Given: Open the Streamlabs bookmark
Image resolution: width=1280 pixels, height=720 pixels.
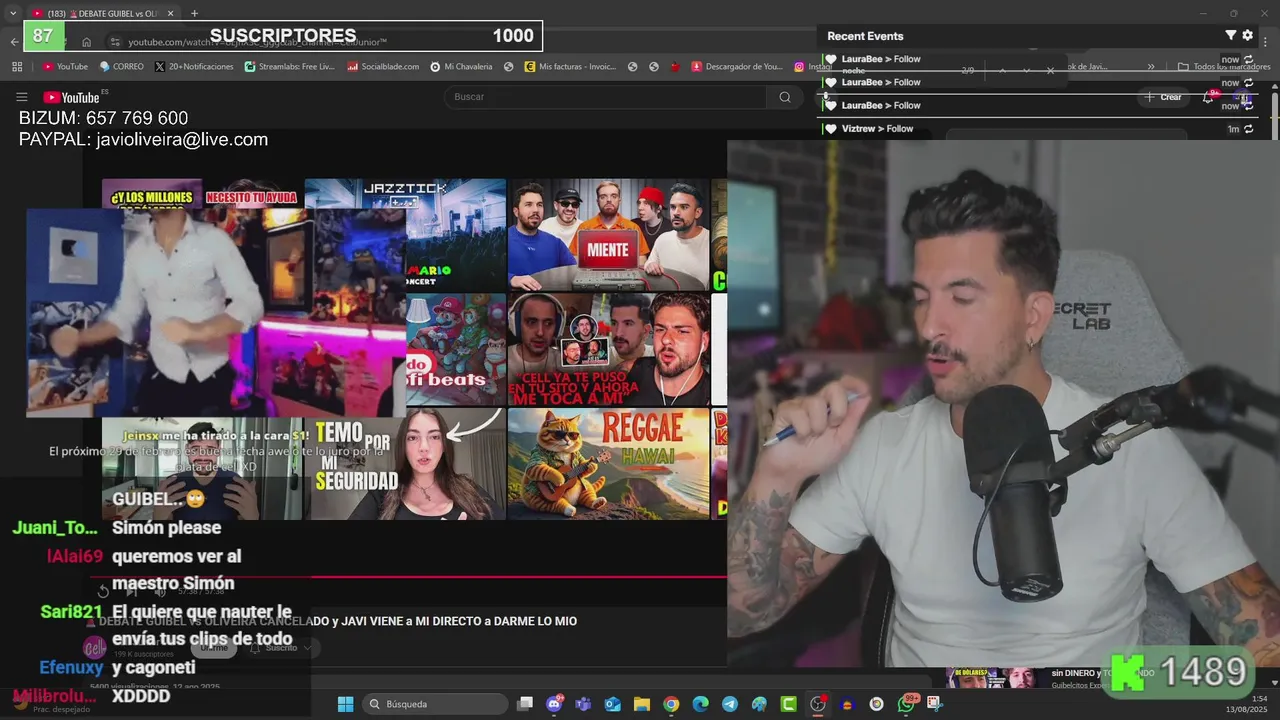Looking at the screenshot, I should 290,67.
